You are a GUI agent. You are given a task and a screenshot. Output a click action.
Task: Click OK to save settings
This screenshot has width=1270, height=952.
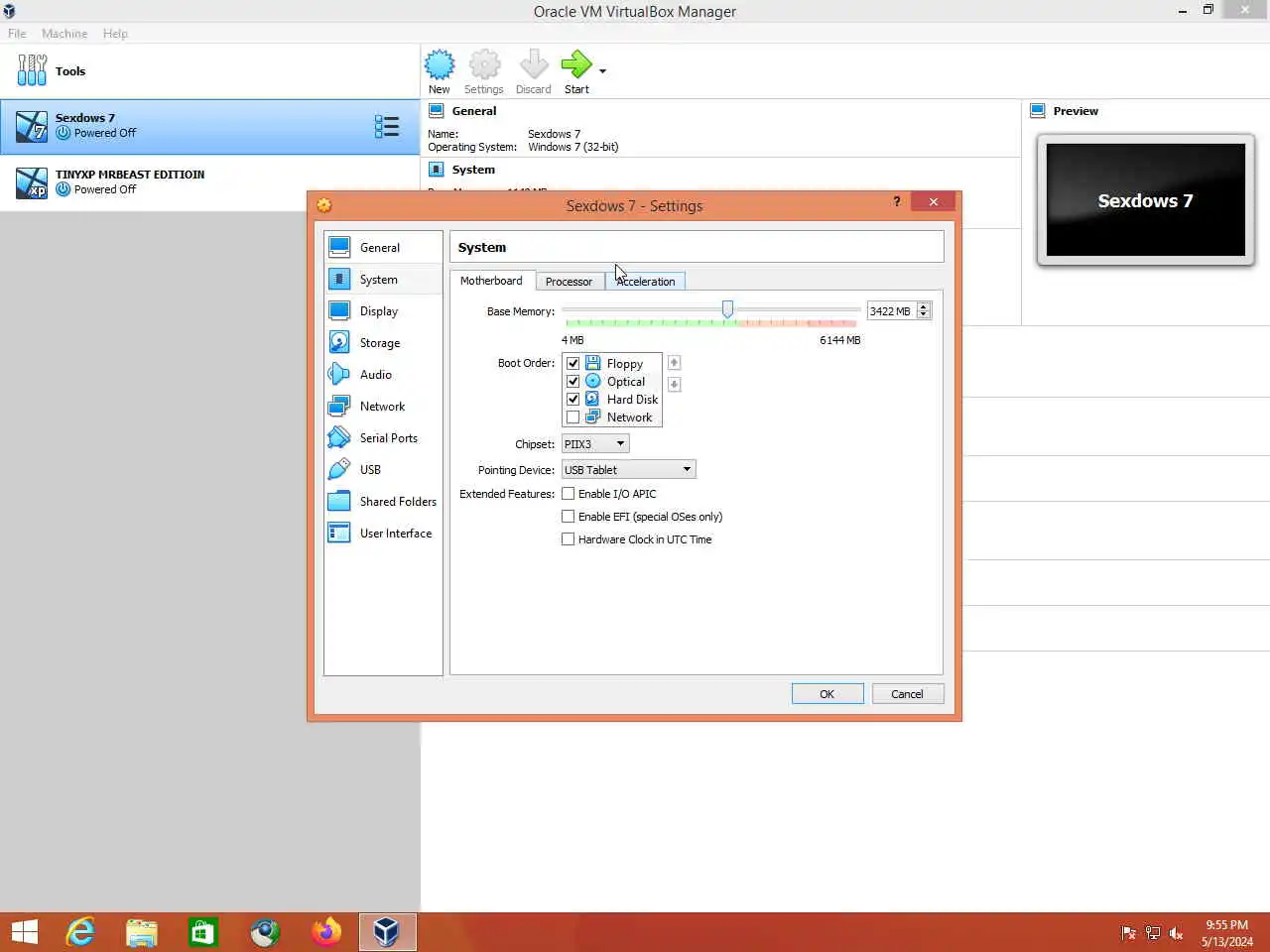[827, 694]
